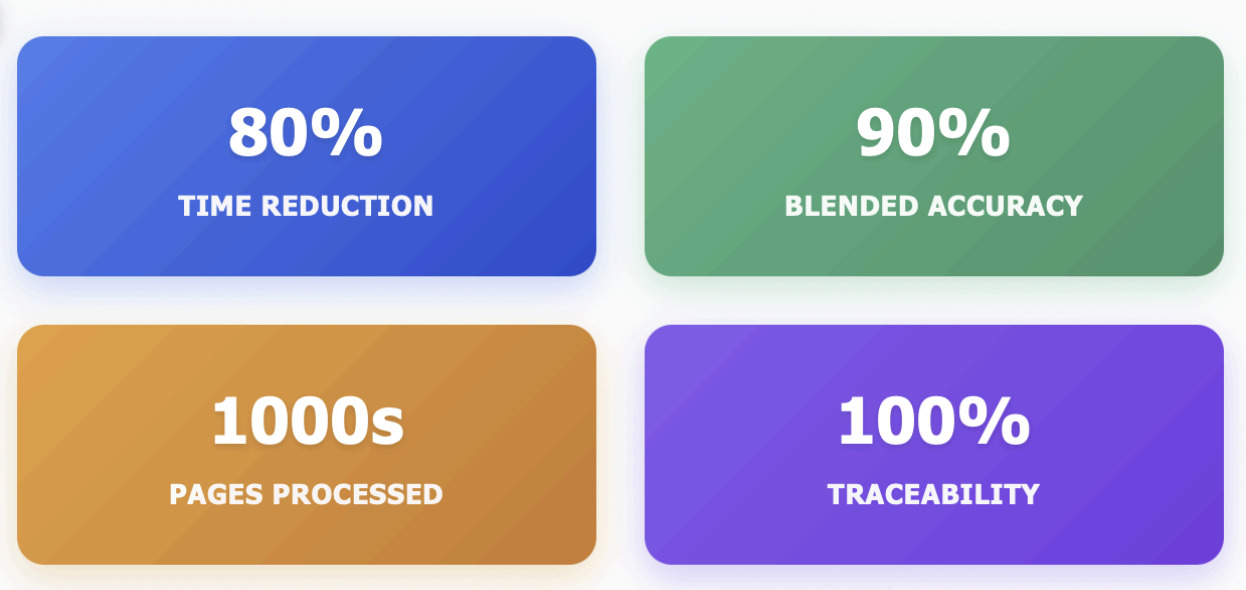Select the 1000s number
This screenshot has width=1246, height=590.
click(x=307, y=420)
